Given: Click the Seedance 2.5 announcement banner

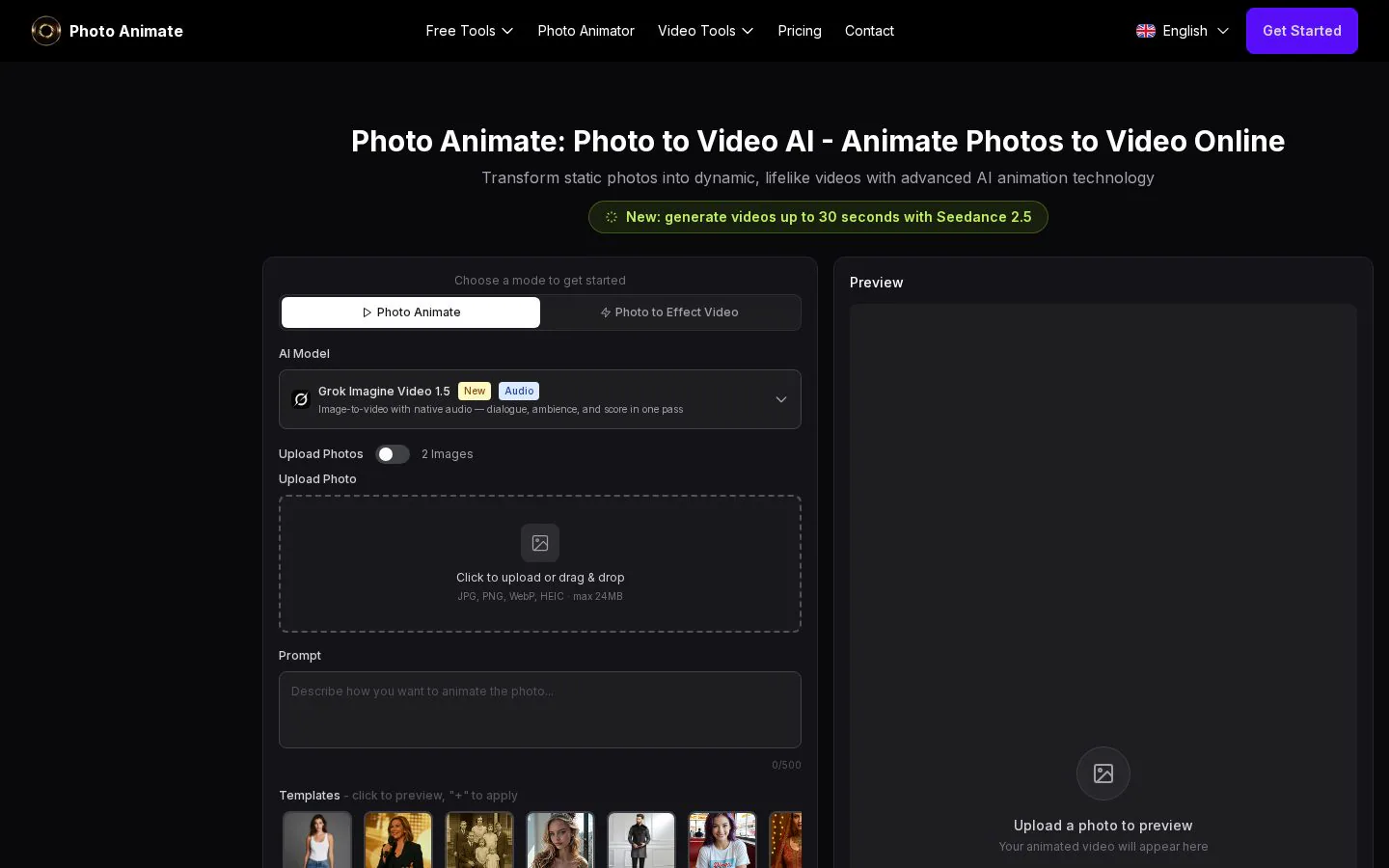Looking at the screenshot, I should 818,217.
